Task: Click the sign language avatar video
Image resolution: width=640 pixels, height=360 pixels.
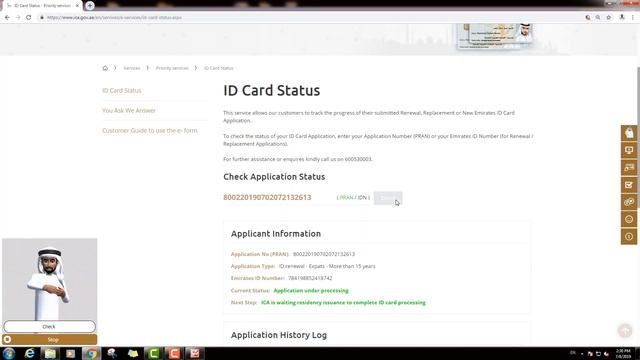Action: tap(50, 280)
